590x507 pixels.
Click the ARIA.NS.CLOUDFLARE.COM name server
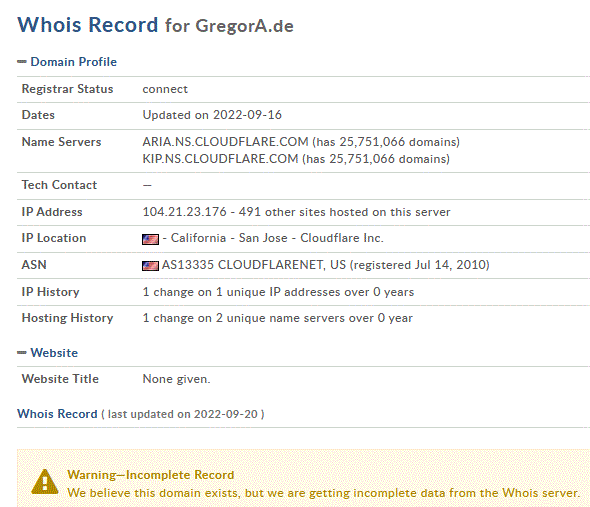225,142
